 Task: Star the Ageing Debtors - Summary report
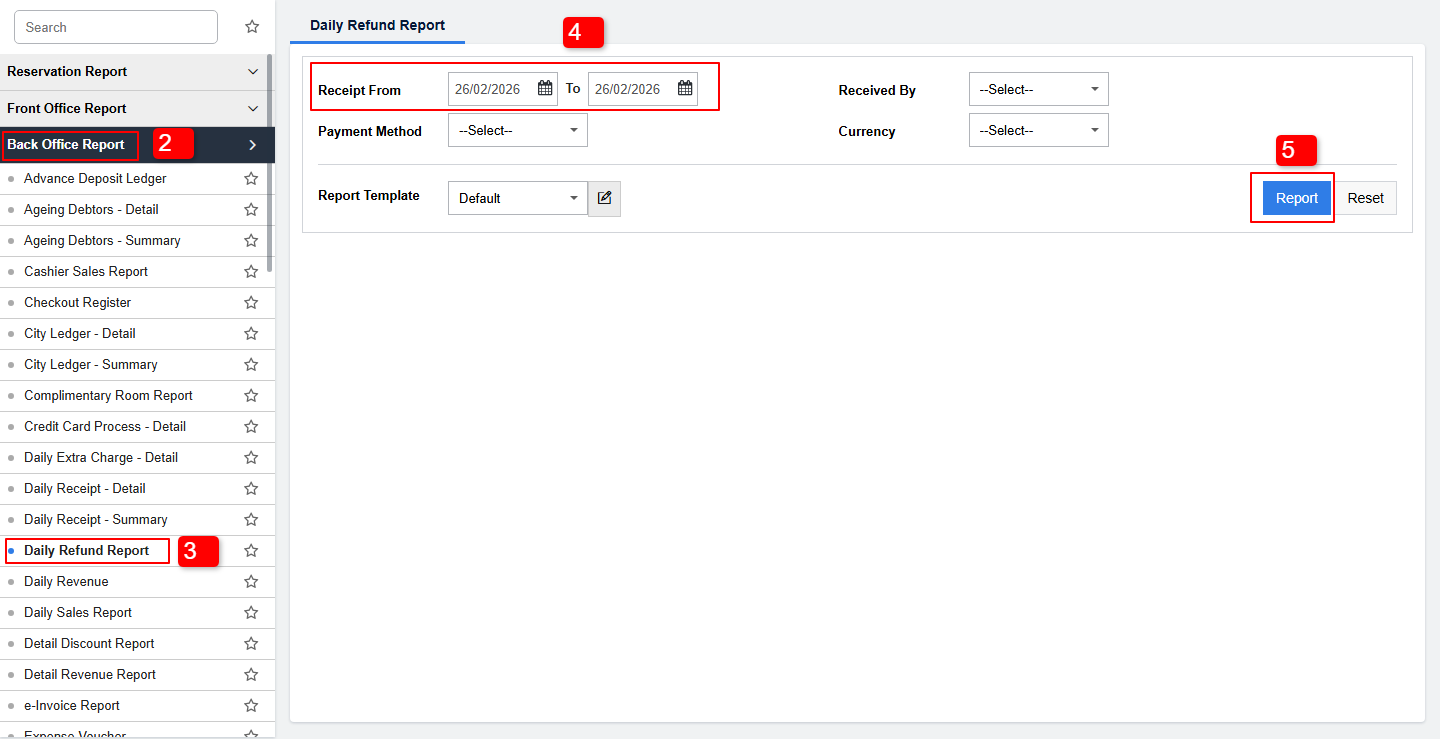click(251, 241)
